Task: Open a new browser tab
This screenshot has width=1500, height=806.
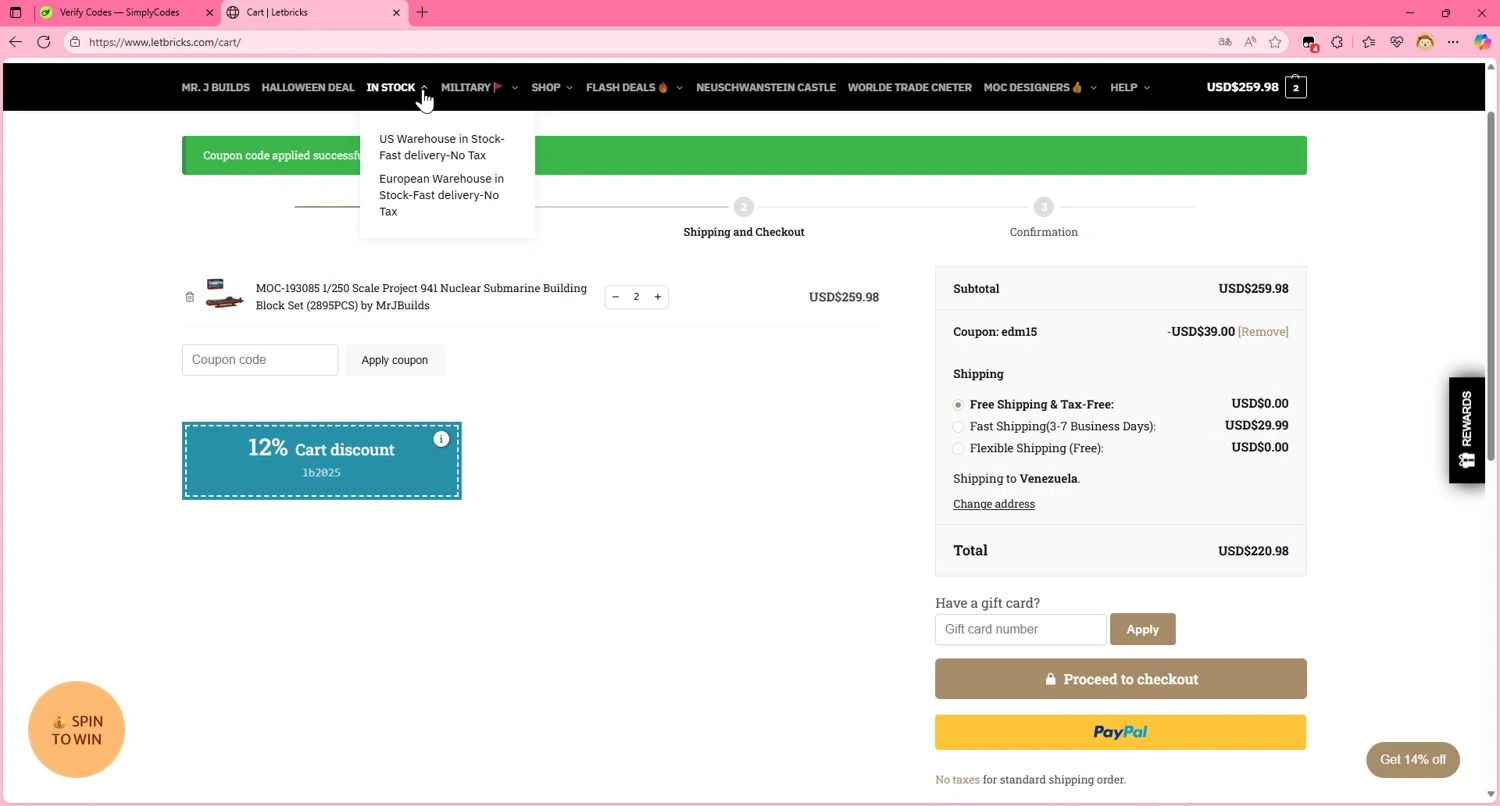Action: (x=422, y=13)
